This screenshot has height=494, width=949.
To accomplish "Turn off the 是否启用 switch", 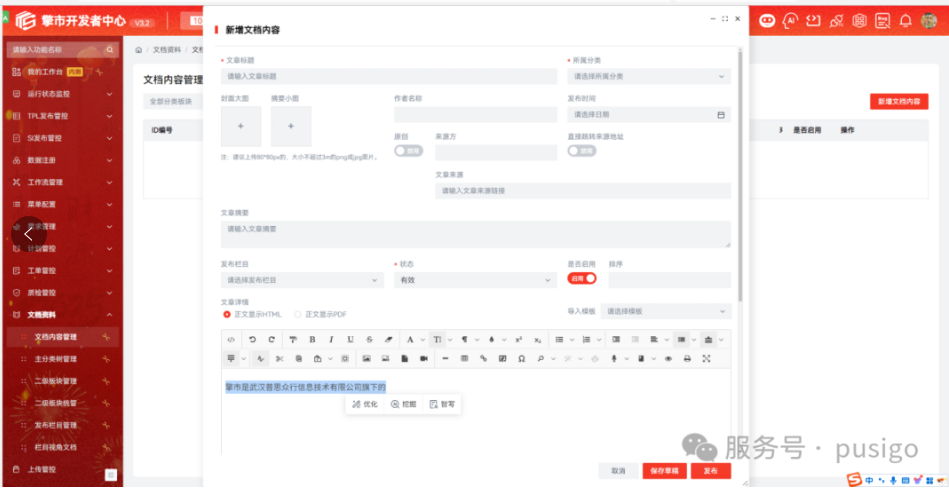I will tap(582, 278).
